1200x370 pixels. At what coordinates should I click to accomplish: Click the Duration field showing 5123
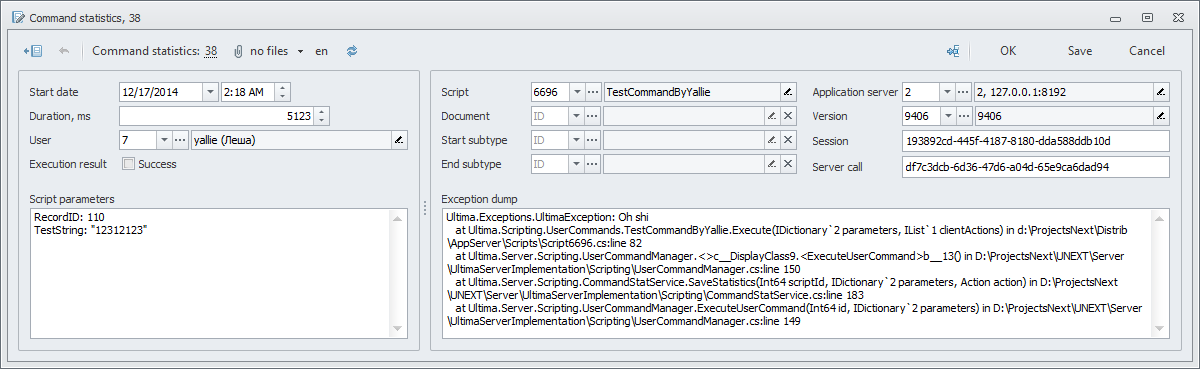(217, 116)
